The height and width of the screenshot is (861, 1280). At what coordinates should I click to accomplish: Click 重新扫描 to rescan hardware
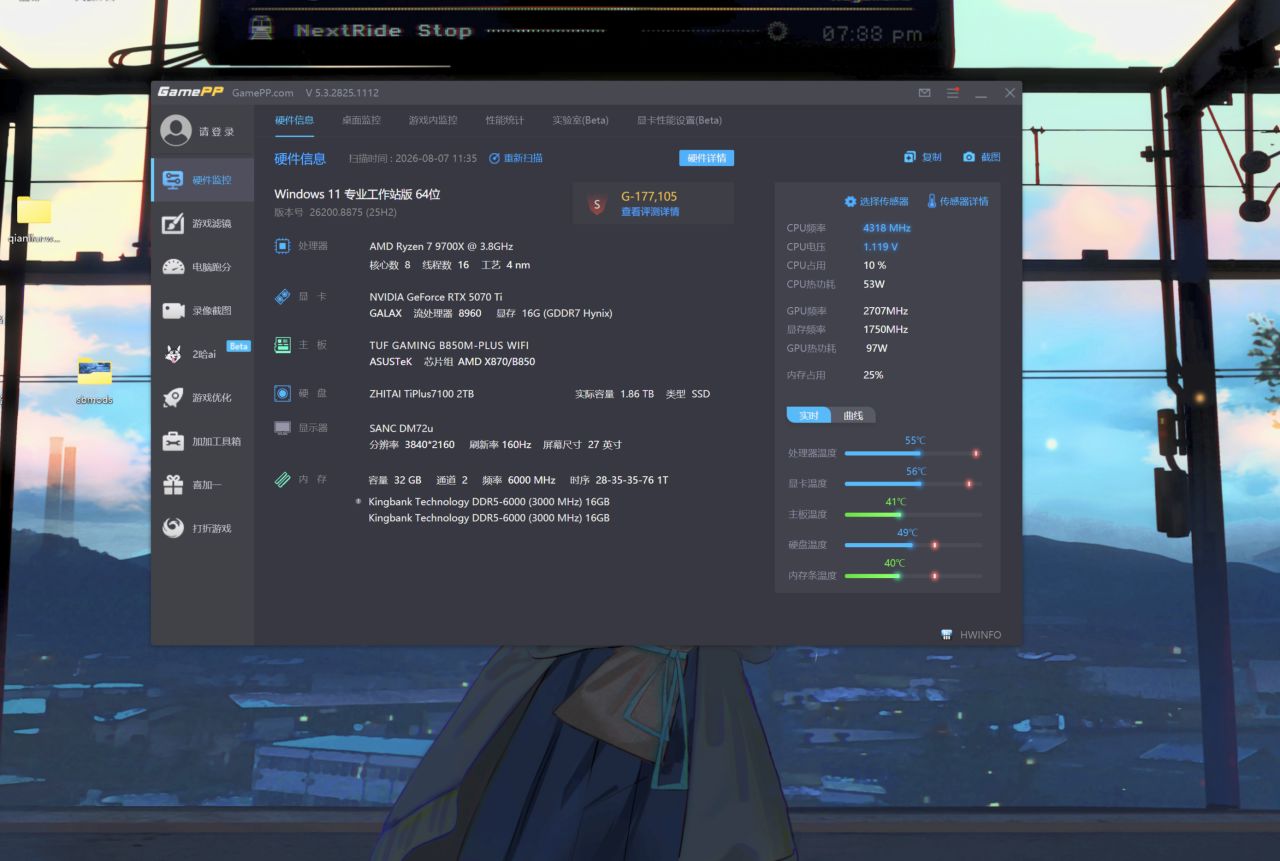tap(516, 158)
